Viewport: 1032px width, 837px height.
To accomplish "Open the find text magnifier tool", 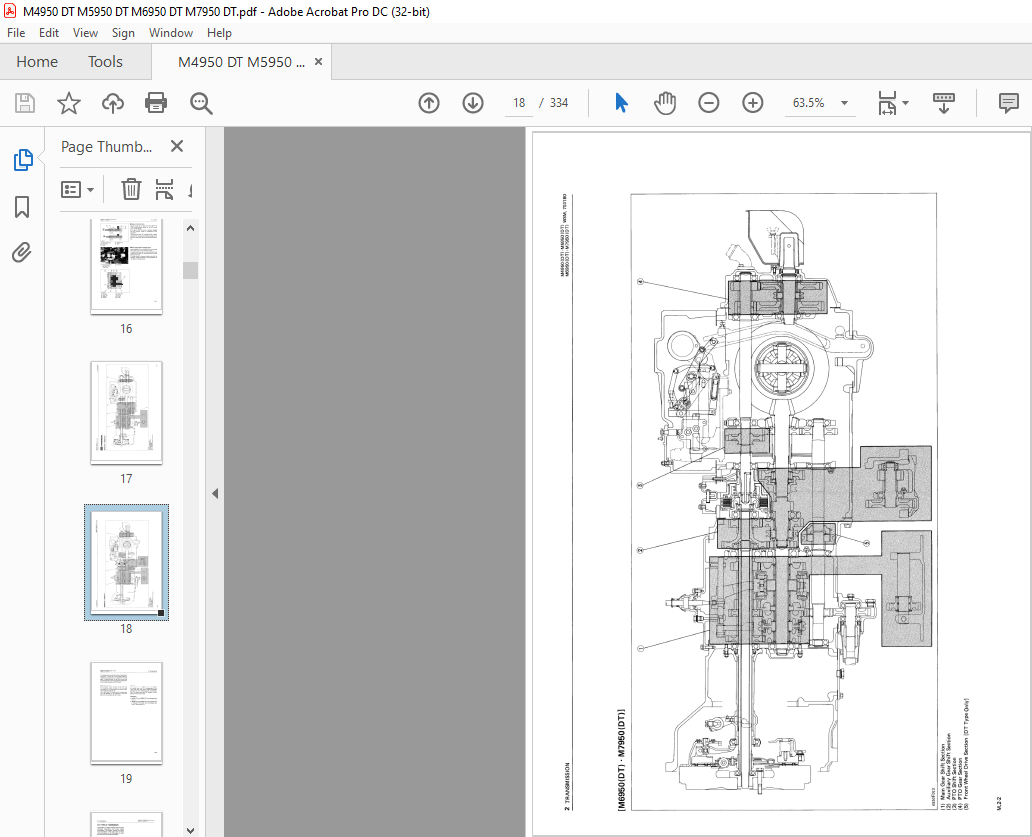I will (201, 103).
